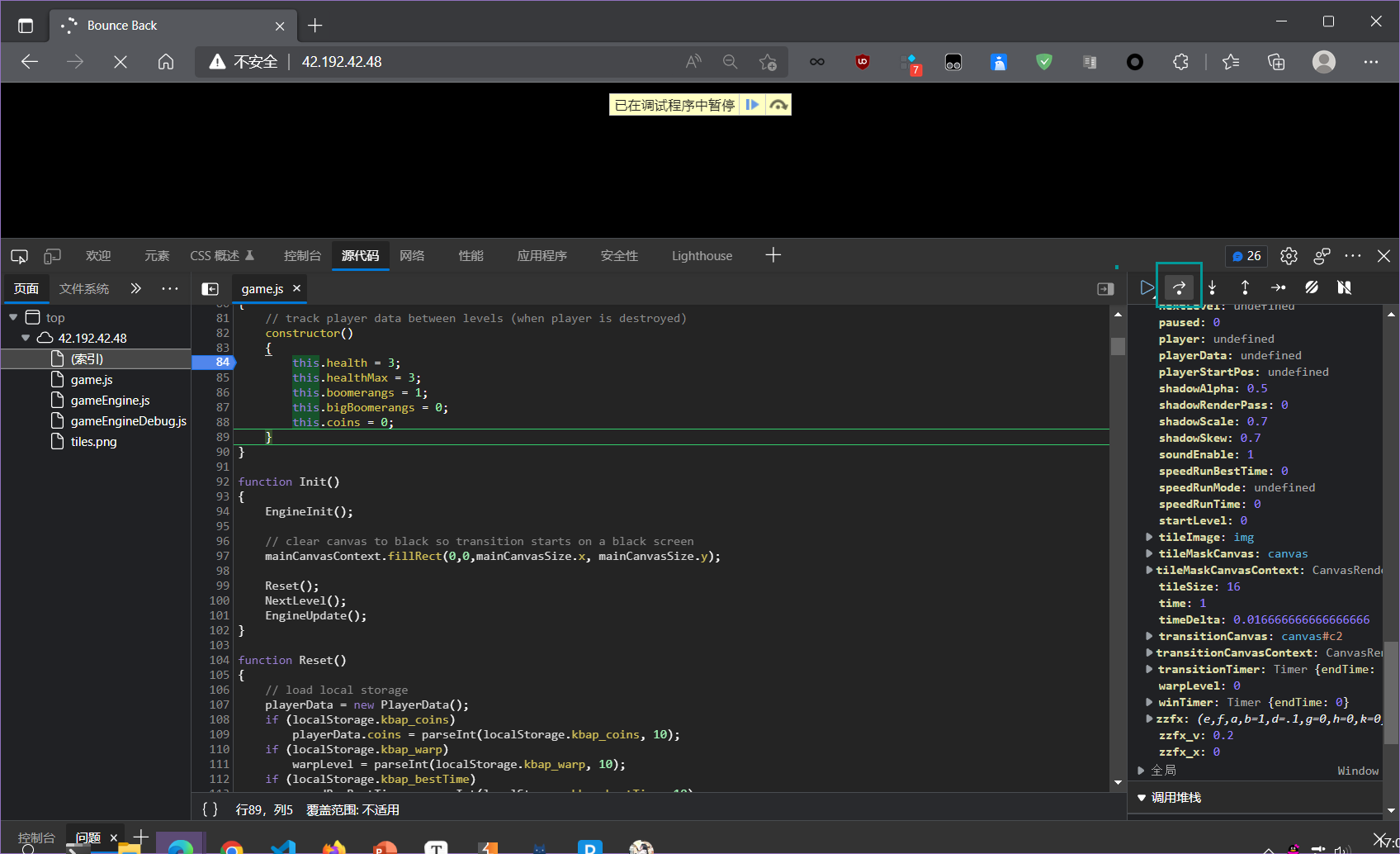Step into next function call
Image resolution: width=1400 pixels, height=854 pixels.
tap(1212, 287)
